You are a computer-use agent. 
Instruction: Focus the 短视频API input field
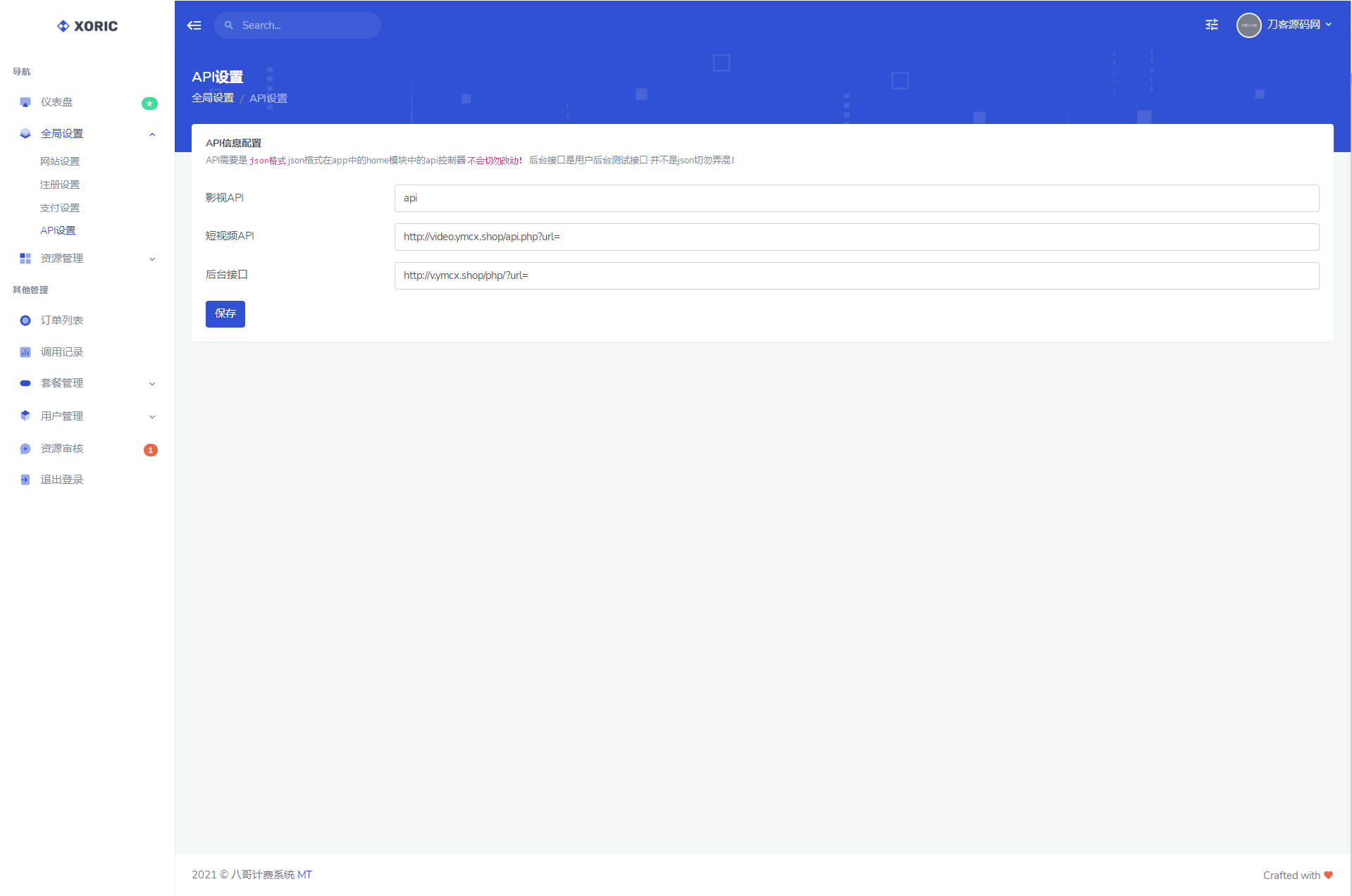(x=856, y=237)
